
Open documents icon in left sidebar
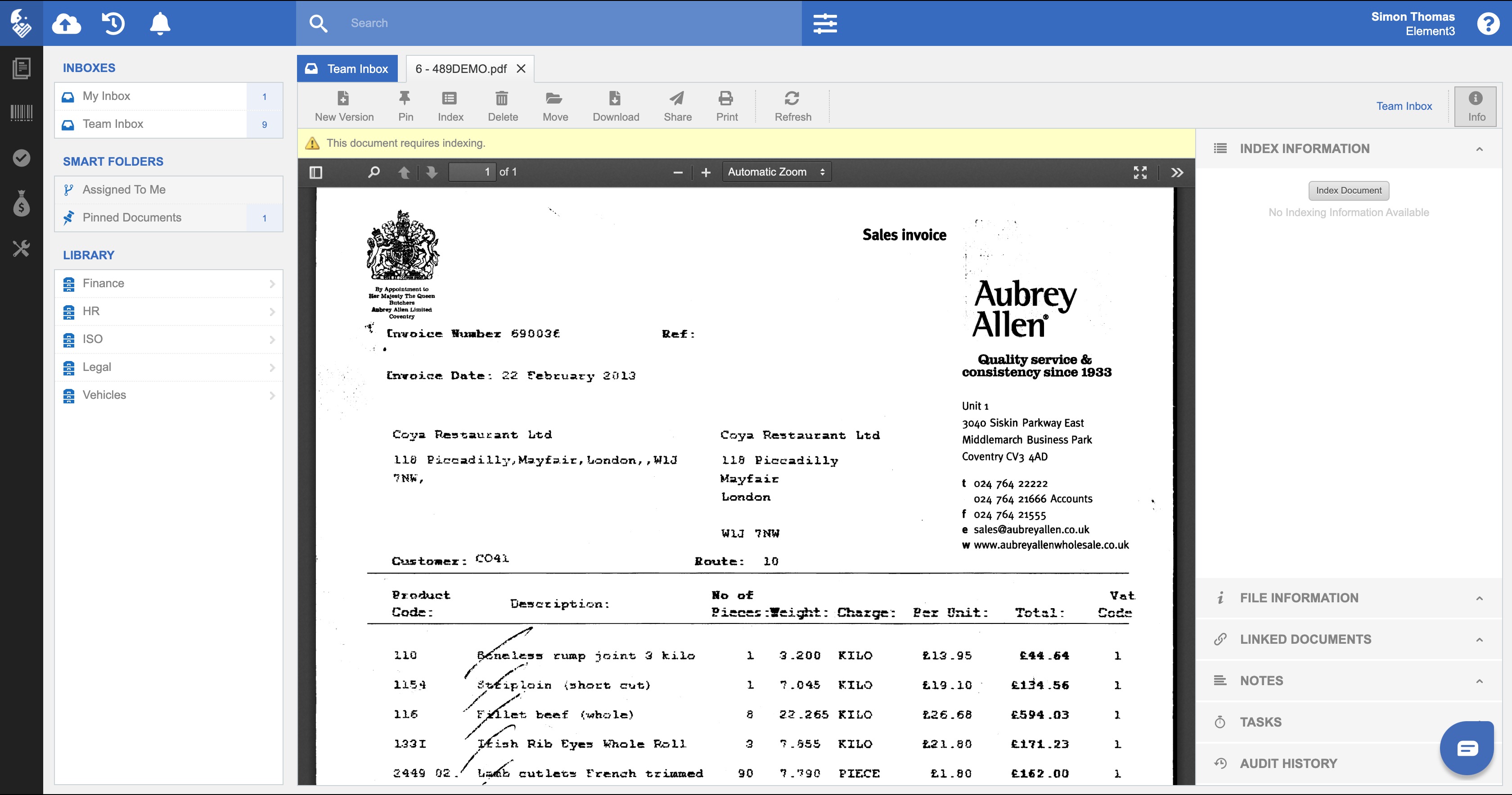click(22, 68)
